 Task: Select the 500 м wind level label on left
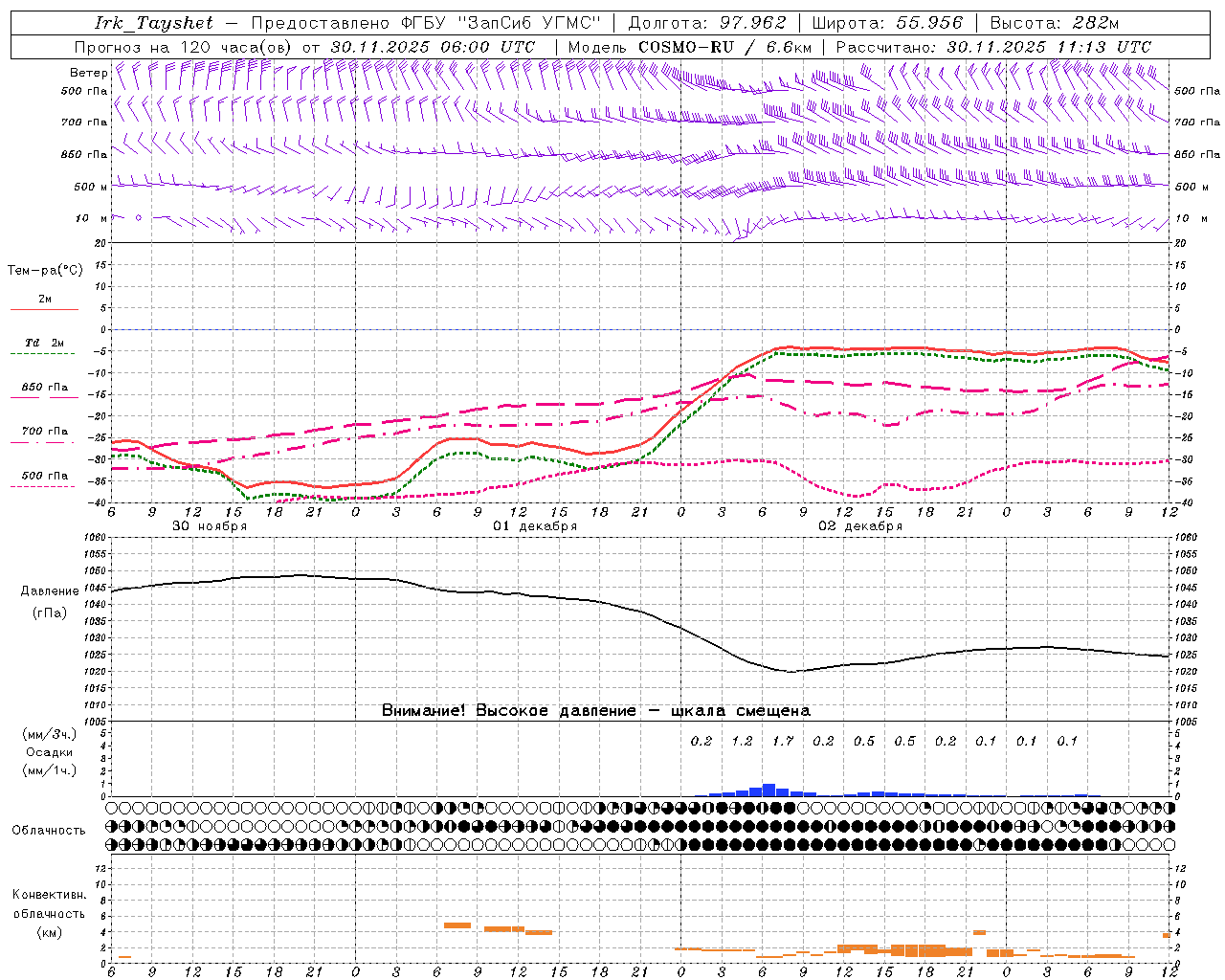pyautogui.click(x=91, y=187)
